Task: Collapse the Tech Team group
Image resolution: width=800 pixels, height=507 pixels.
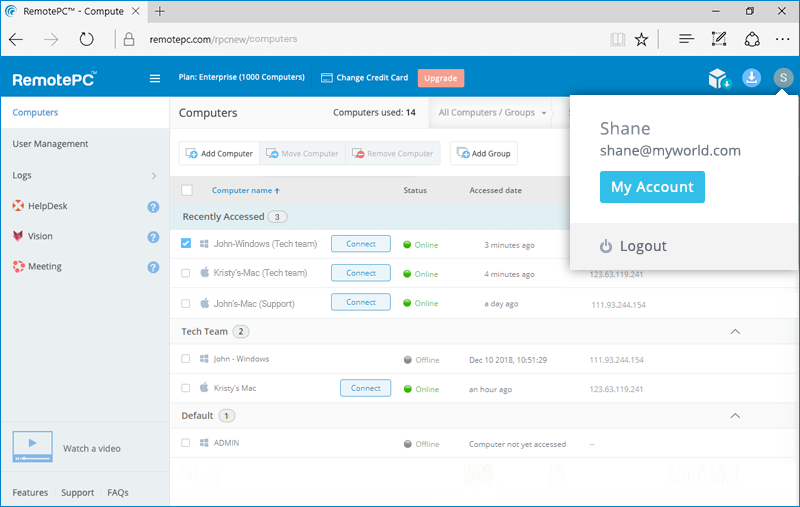Action: click(x=735, y=331)
